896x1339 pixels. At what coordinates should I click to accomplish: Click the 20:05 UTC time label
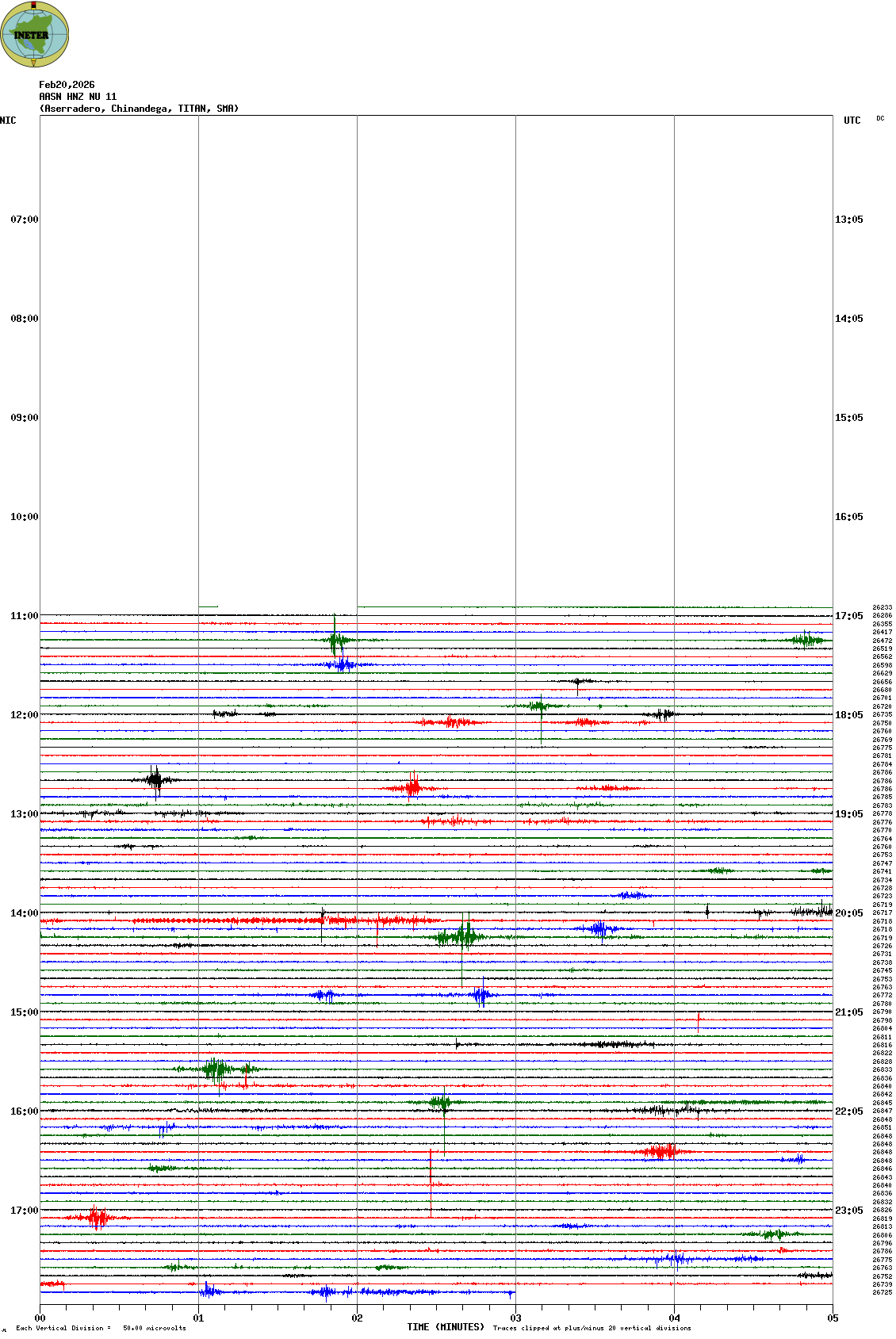point(848,913)
